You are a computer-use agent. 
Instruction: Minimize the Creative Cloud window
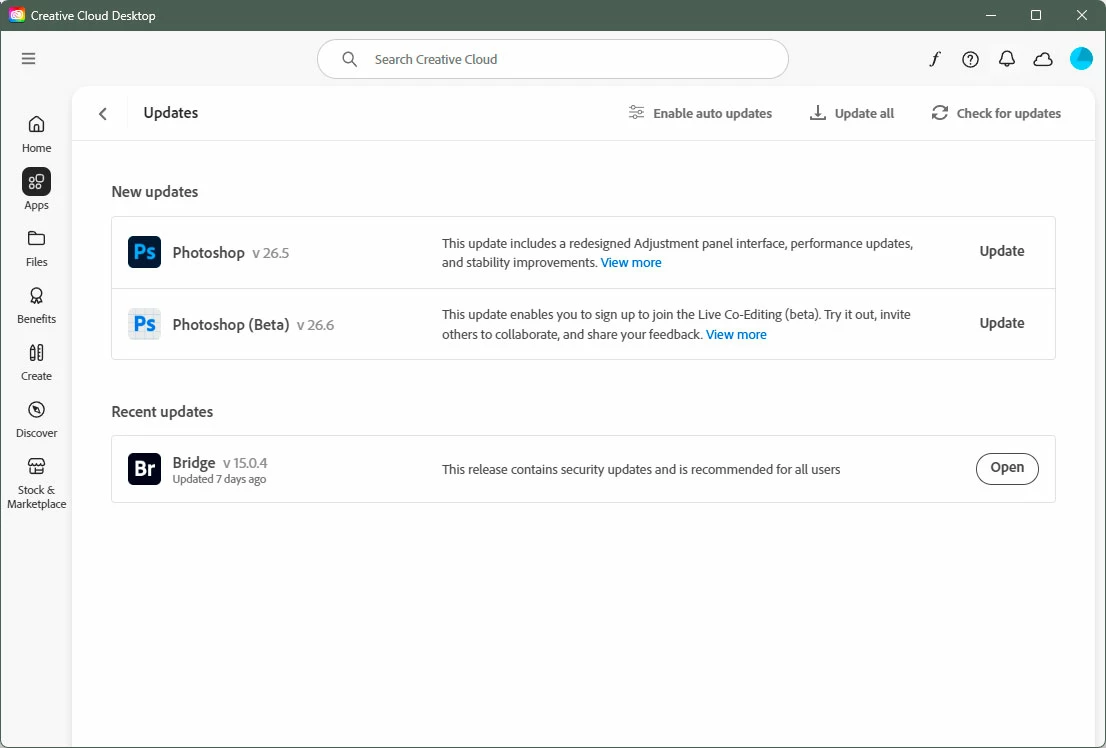pyautogui.click(x=990, y=15)
